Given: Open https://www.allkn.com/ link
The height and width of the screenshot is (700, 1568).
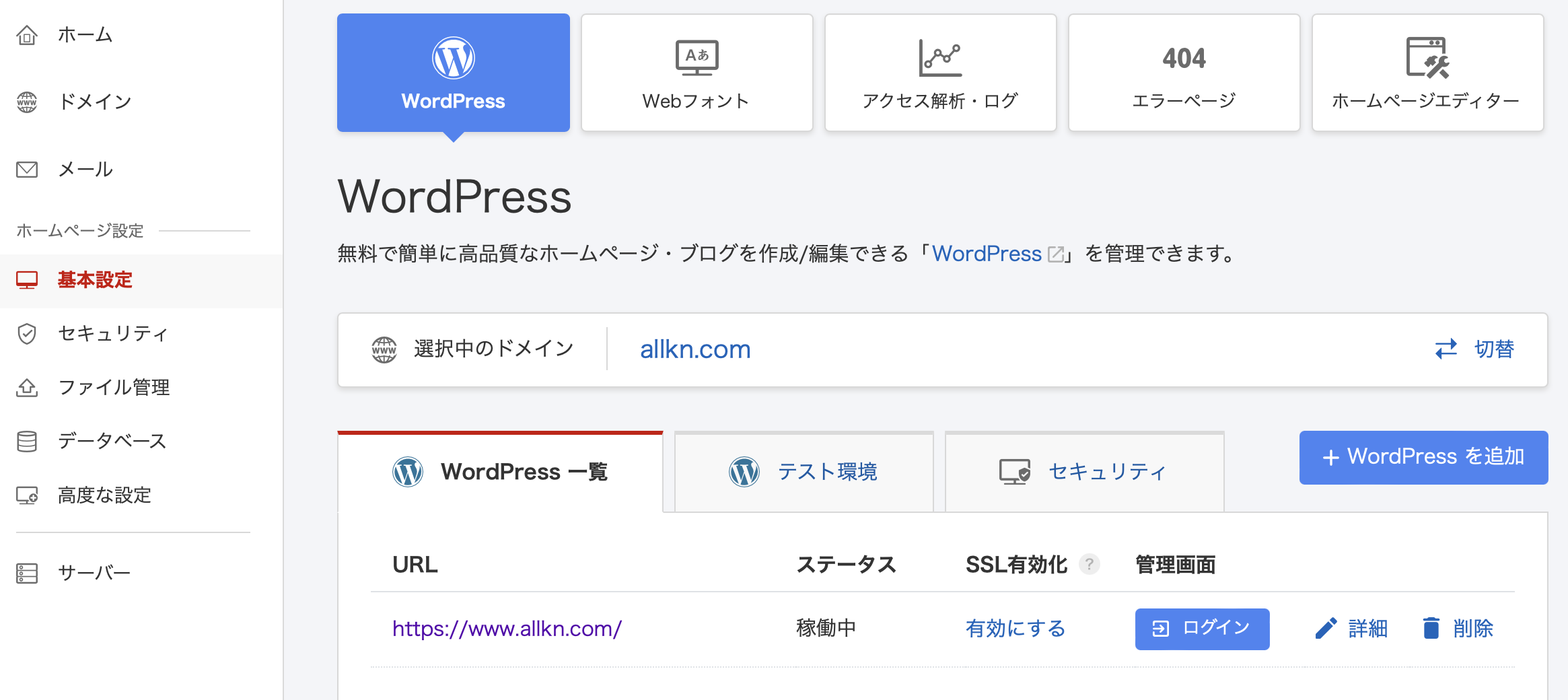Looking at the screenshot, I should point(507,629).
